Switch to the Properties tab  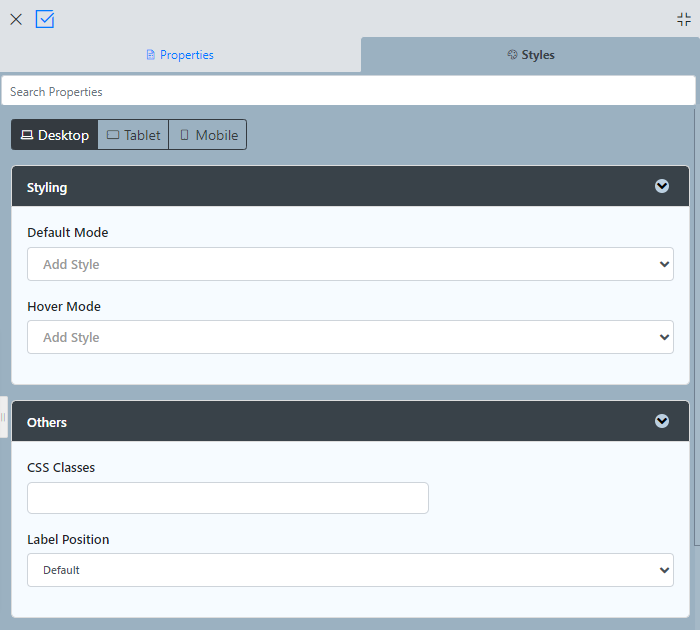click(x=180, y=55)
